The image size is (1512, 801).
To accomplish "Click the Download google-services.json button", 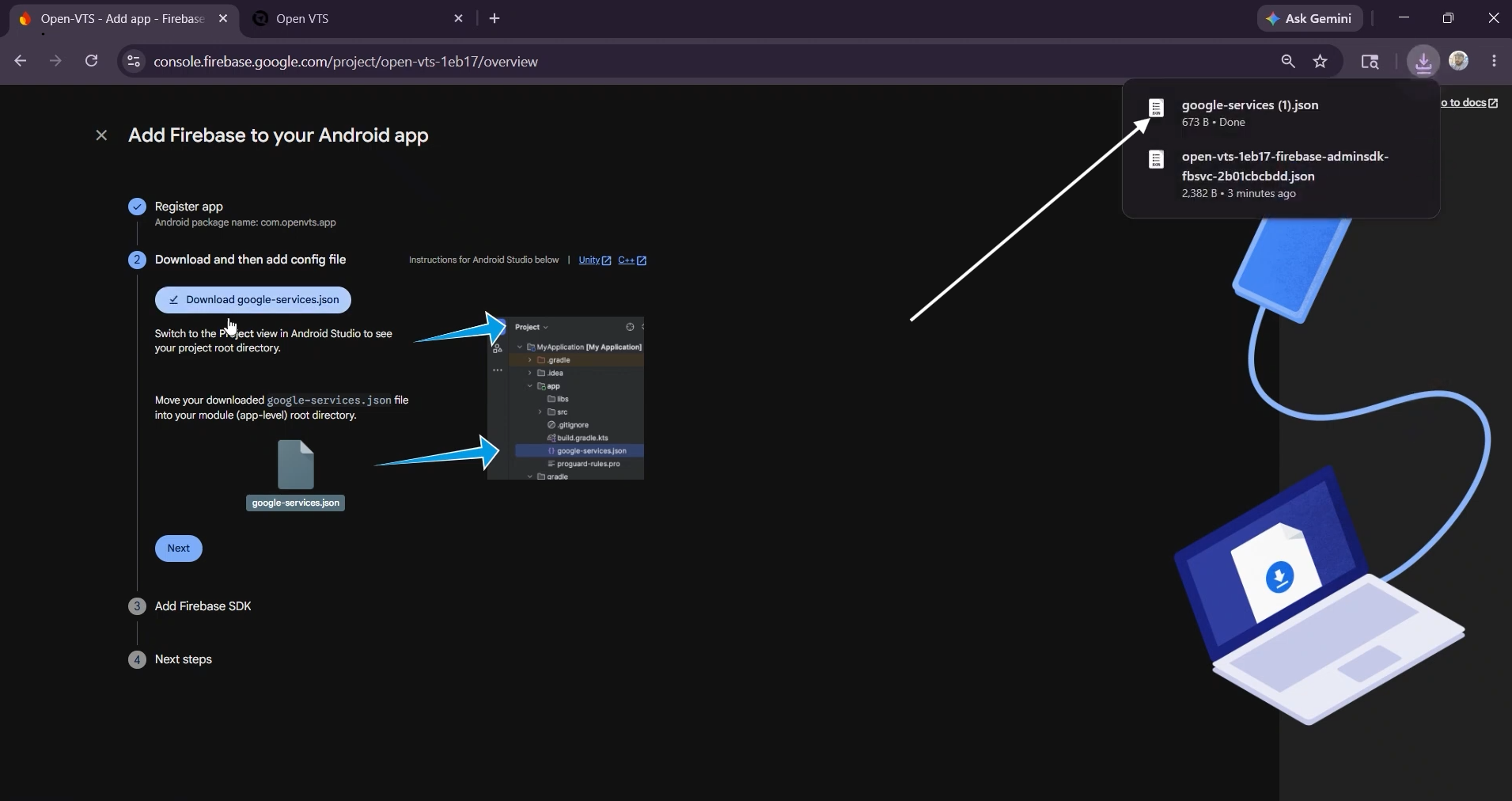I will (x=253, y=300).
